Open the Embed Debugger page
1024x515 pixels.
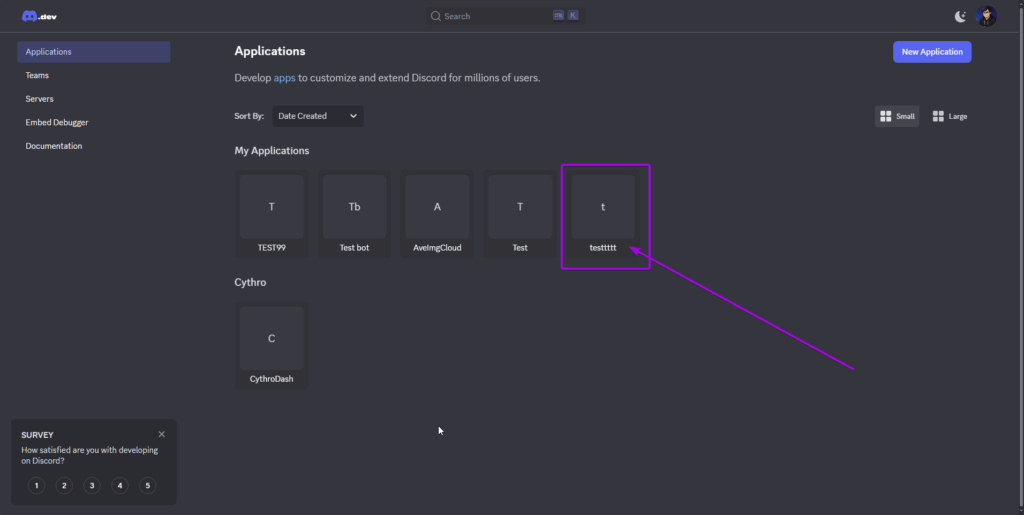57,122
